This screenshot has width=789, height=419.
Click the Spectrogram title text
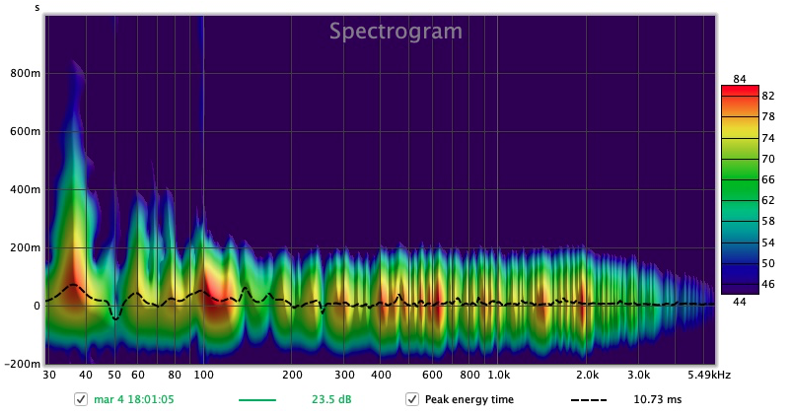[x=396, y=31]
